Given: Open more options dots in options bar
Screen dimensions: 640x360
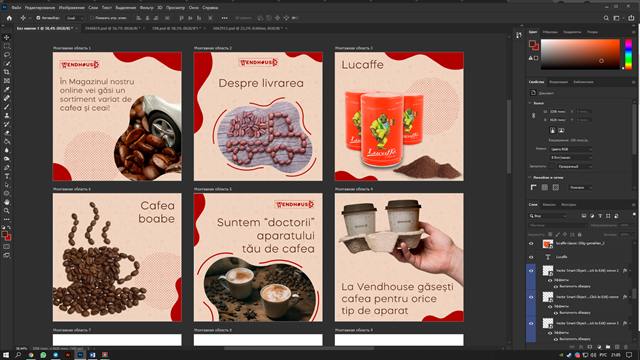Looking at the screenshot, I should (x=224, y=18).
